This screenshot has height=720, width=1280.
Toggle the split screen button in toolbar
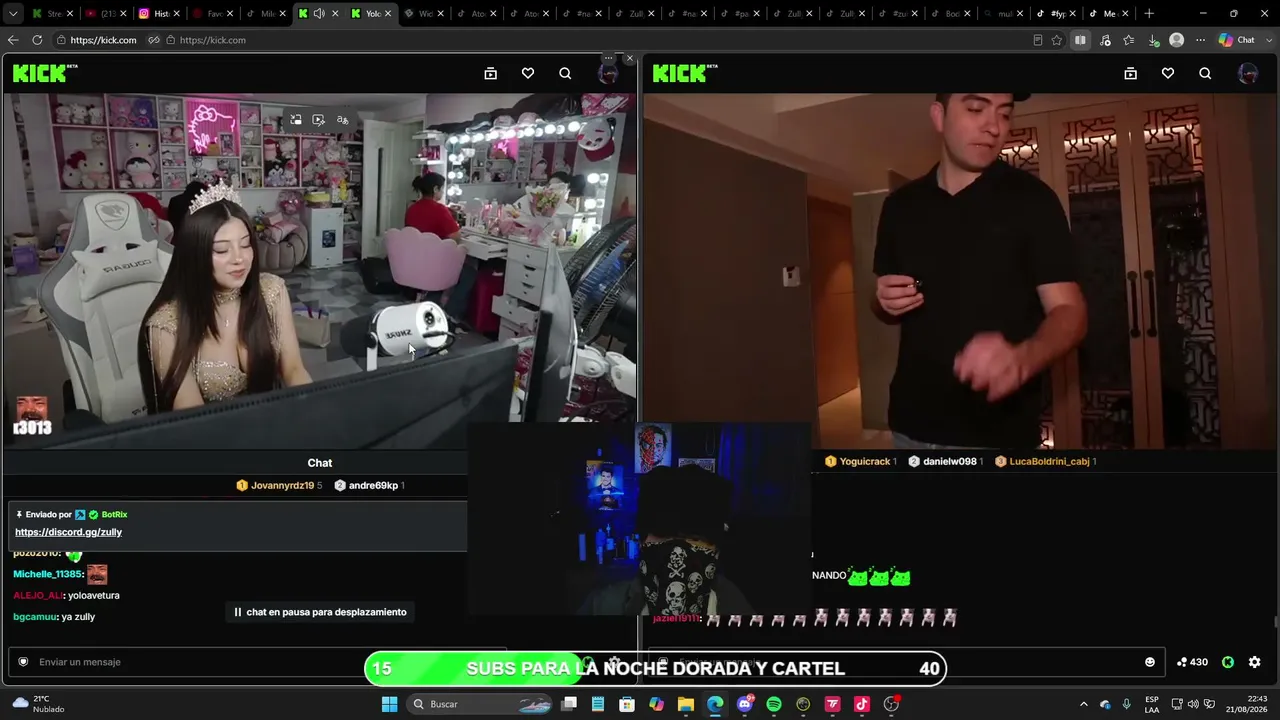coord(1080,40)
